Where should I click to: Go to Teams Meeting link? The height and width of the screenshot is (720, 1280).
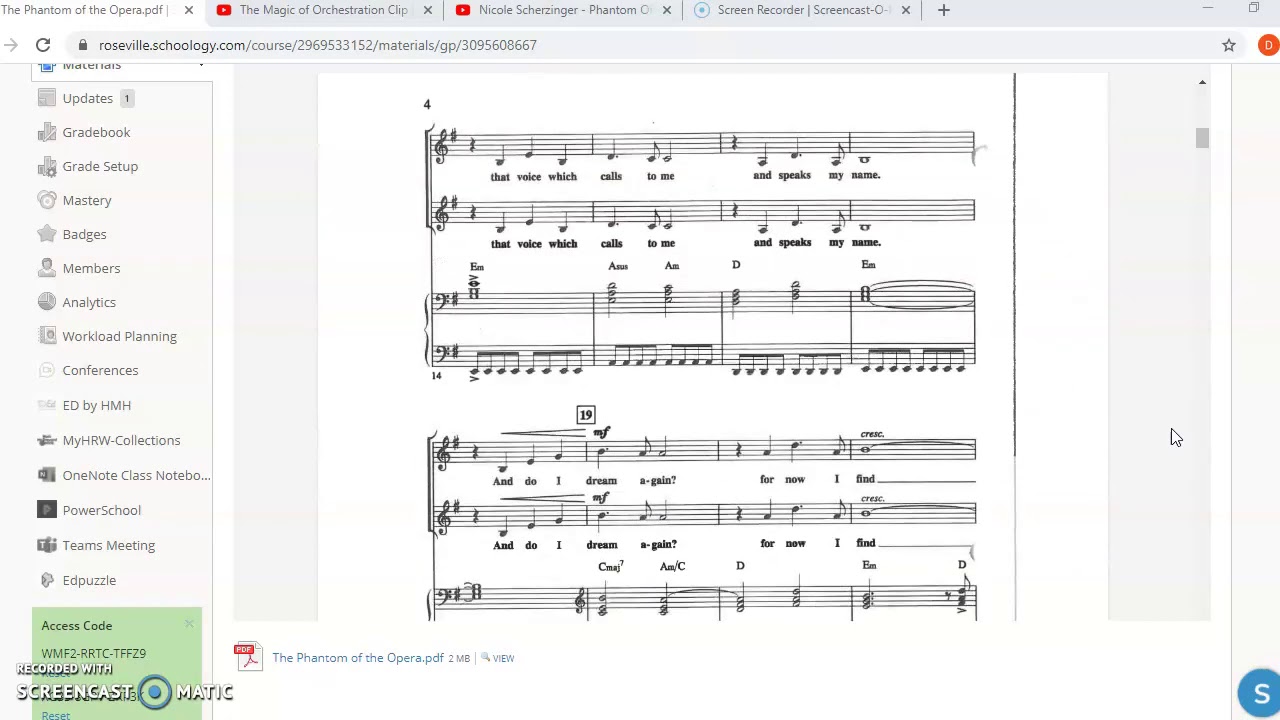pos(109,545)
